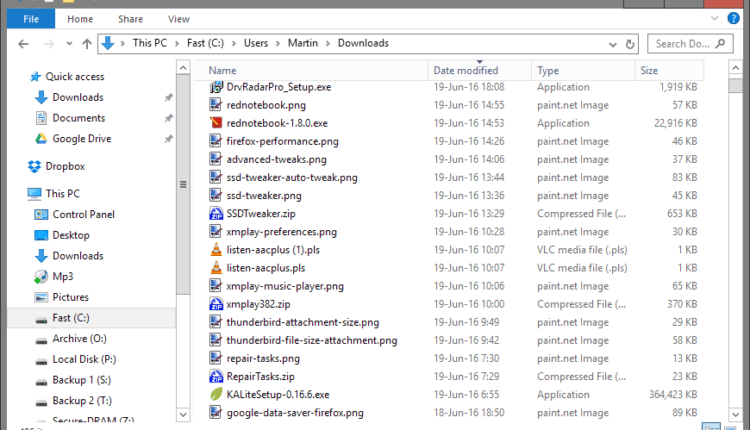The height and width of the screenshot is (430, 750).
Task: Click the rednotebook-1.8.0.exe red icon
Action: point(216,123)
